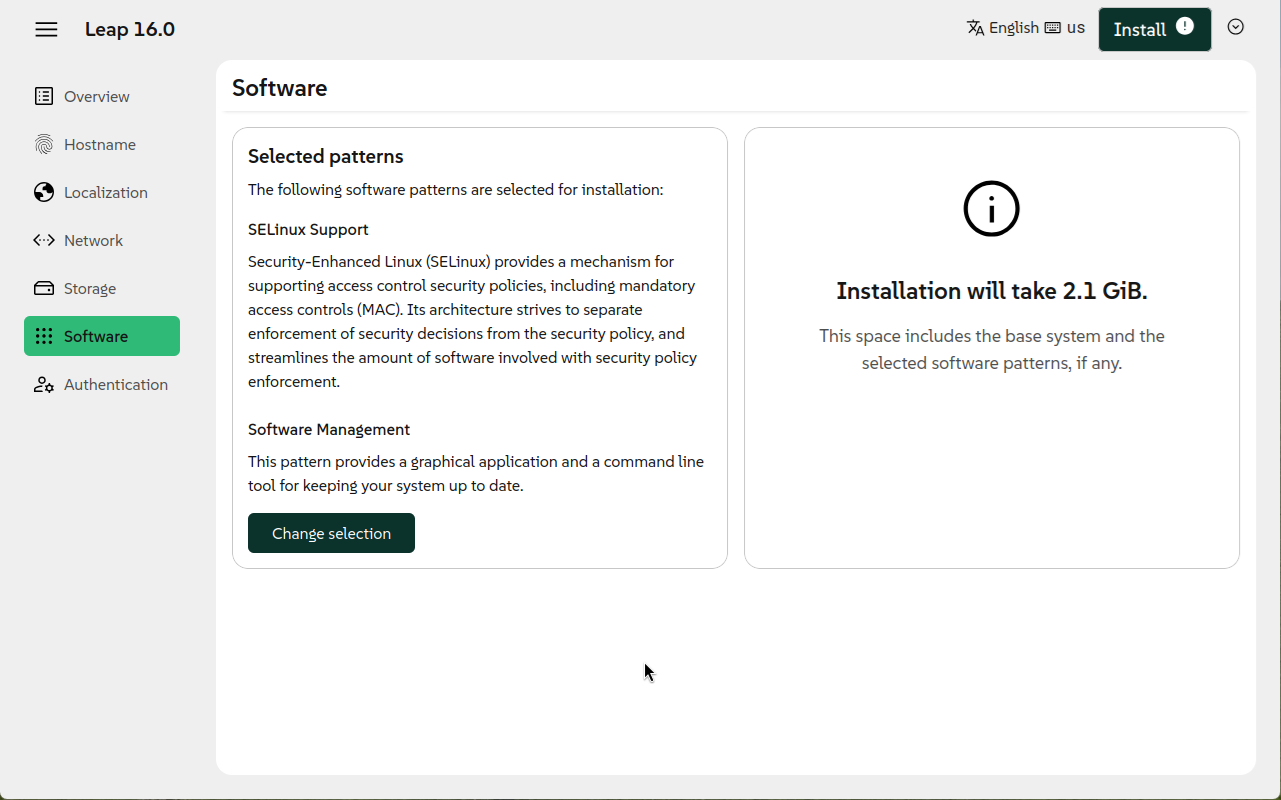
Task: Open the us keyboard layout selector
Action: click(1065, 28)
